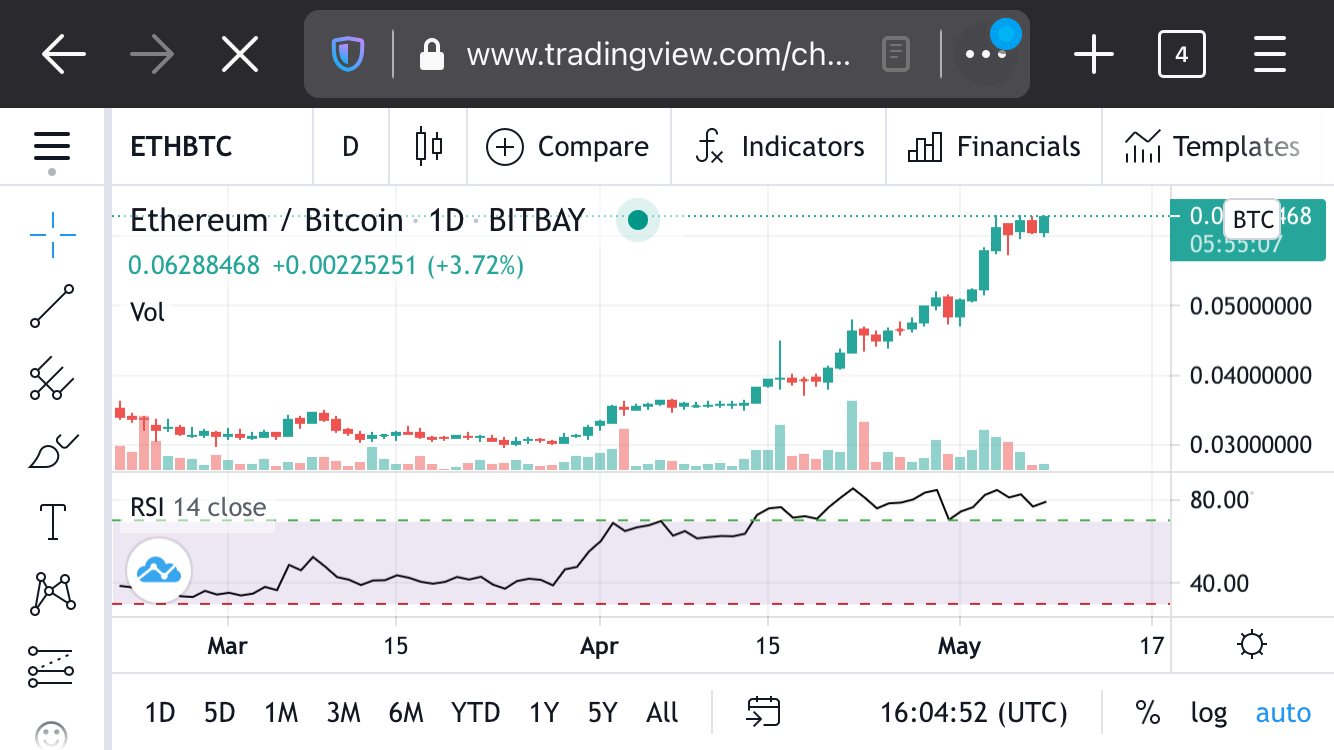Select the YTD date range
1334x750 pixels.
tap(475, 713)
